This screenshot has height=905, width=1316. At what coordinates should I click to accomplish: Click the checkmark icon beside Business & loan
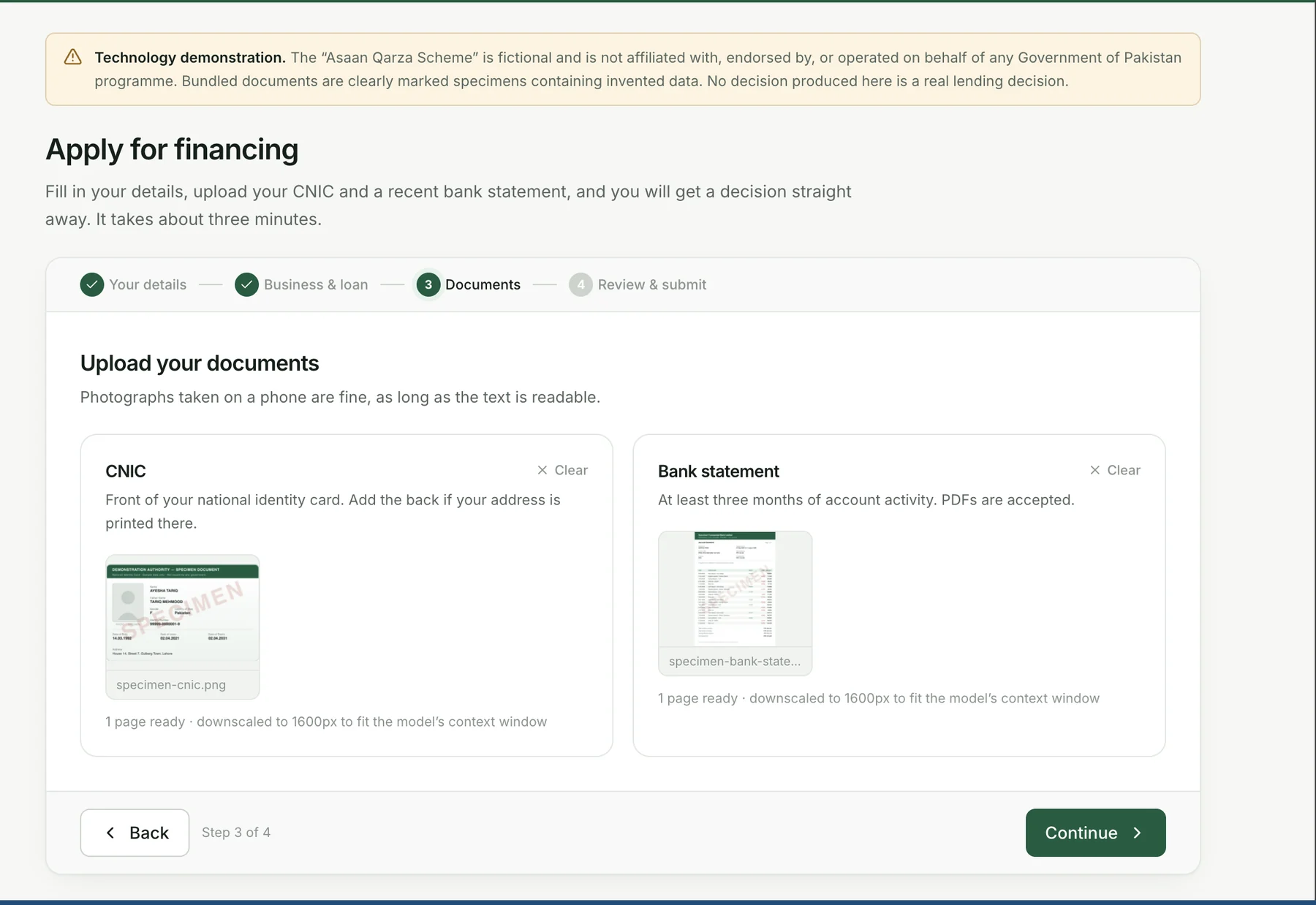click(x=246, y=284)
